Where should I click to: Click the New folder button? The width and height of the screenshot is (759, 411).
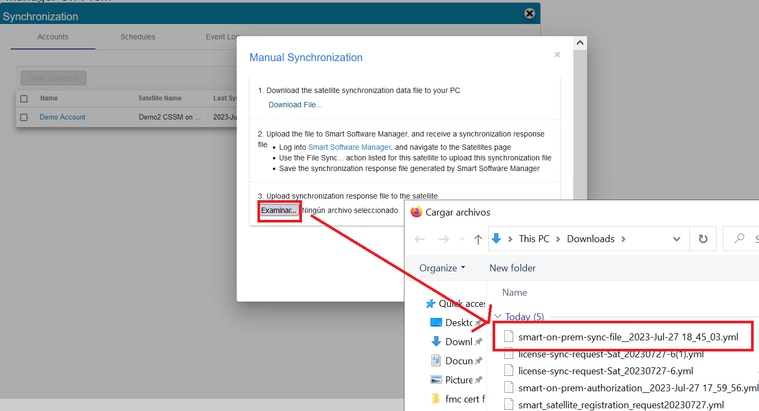(512, 268)
